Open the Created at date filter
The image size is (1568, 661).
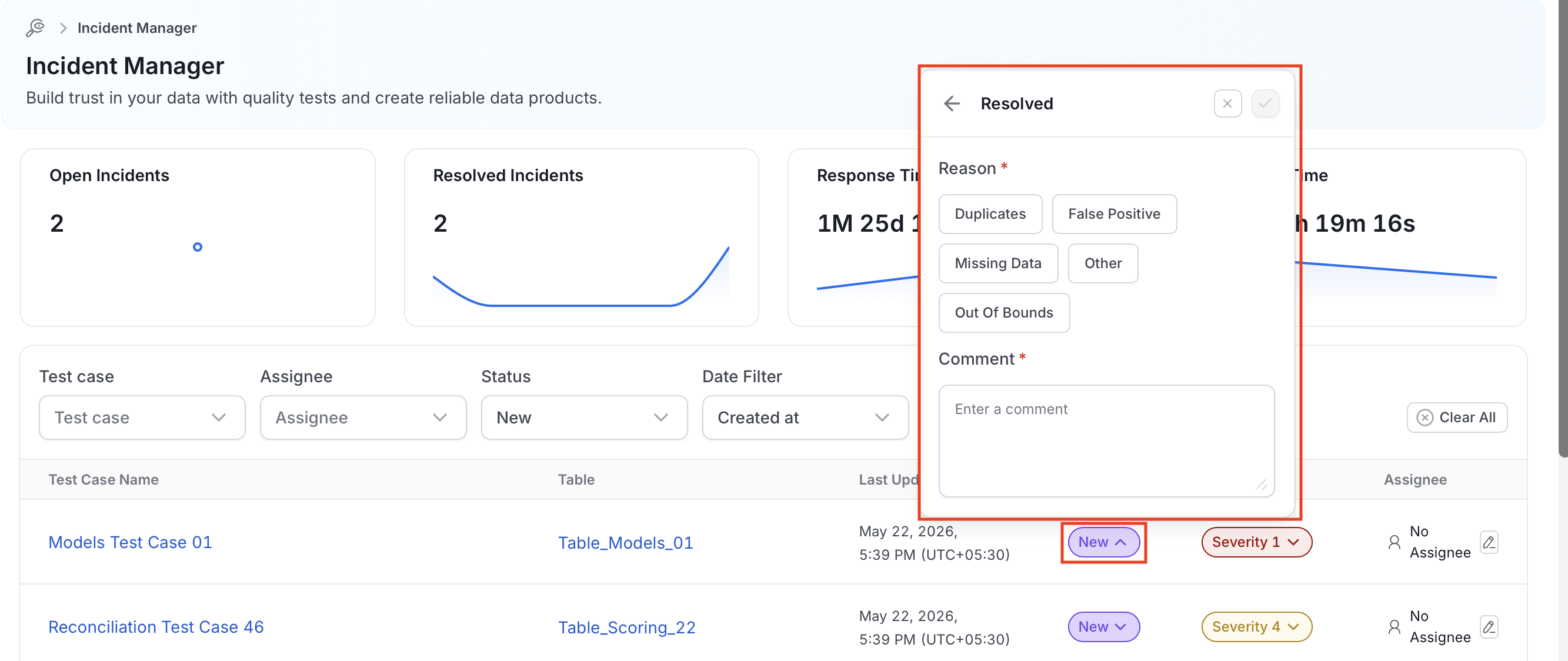(805, 418)
